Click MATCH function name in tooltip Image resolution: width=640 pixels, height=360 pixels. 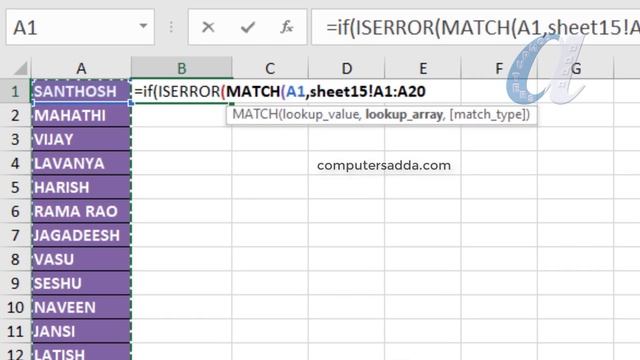pyautogui.click(x=256, y=114)
